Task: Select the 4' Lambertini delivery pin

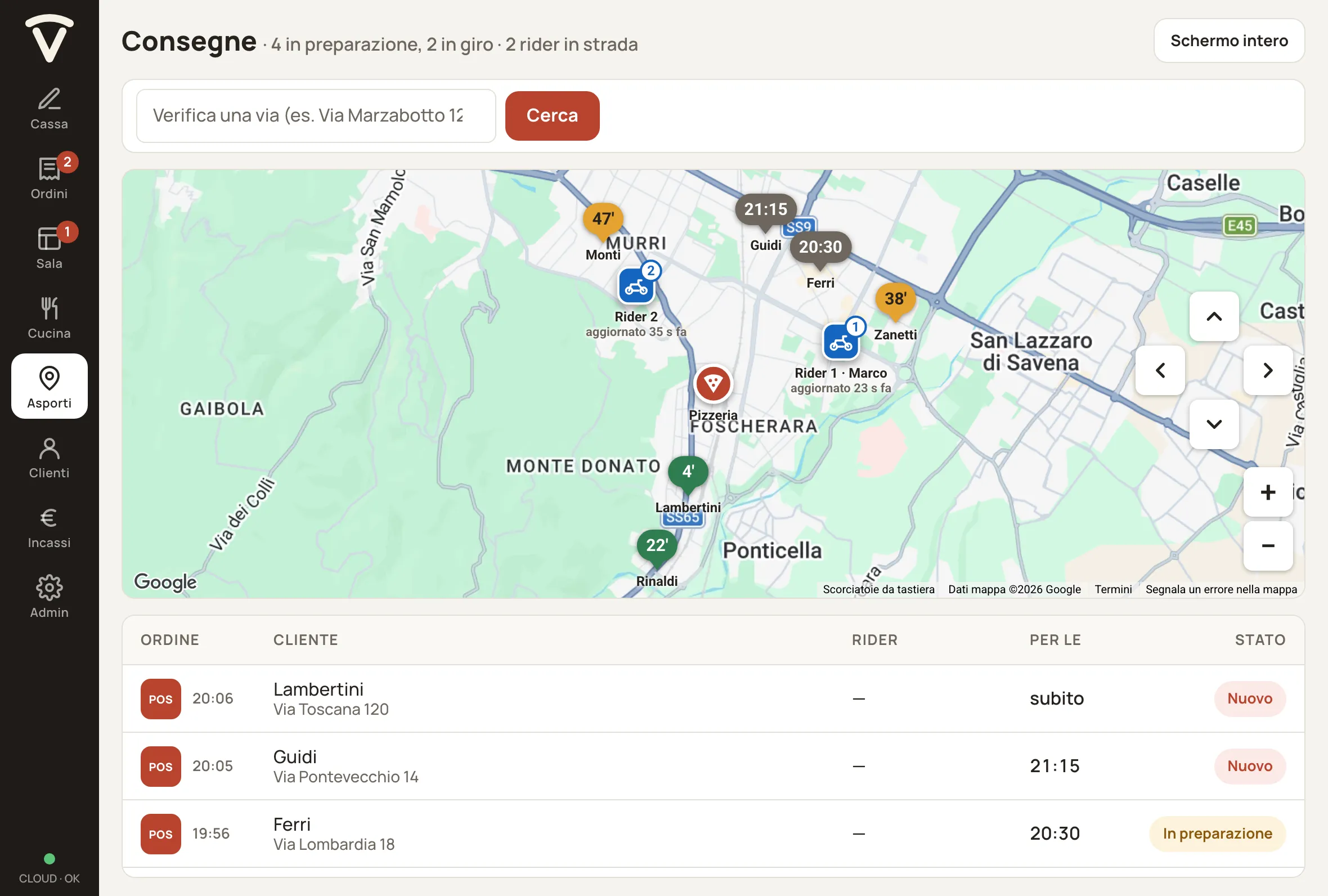Action: [x=688, y=474]
